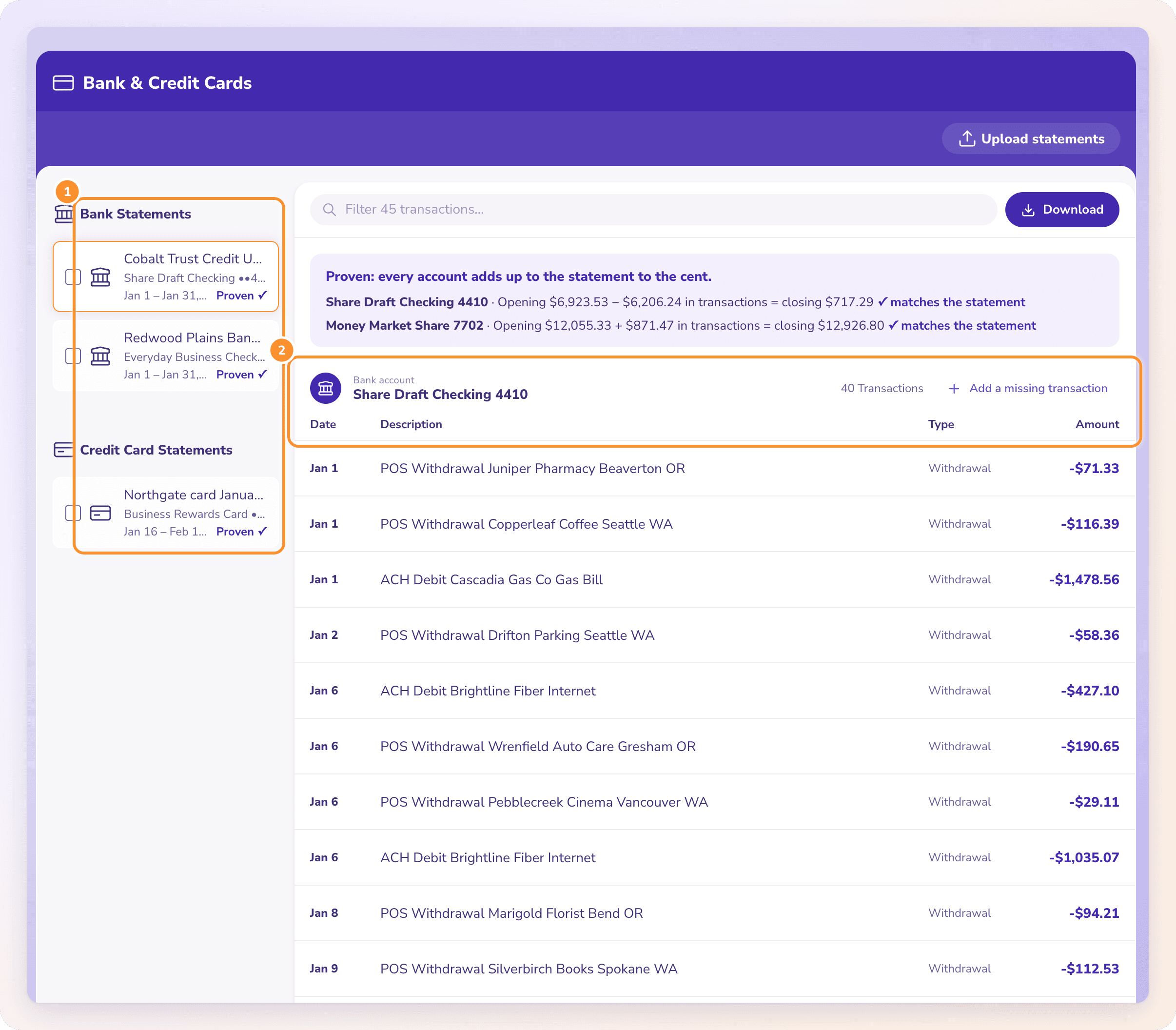
Task: Click the Proven status on Cobalt Trust
Action: tap(241, 296)
